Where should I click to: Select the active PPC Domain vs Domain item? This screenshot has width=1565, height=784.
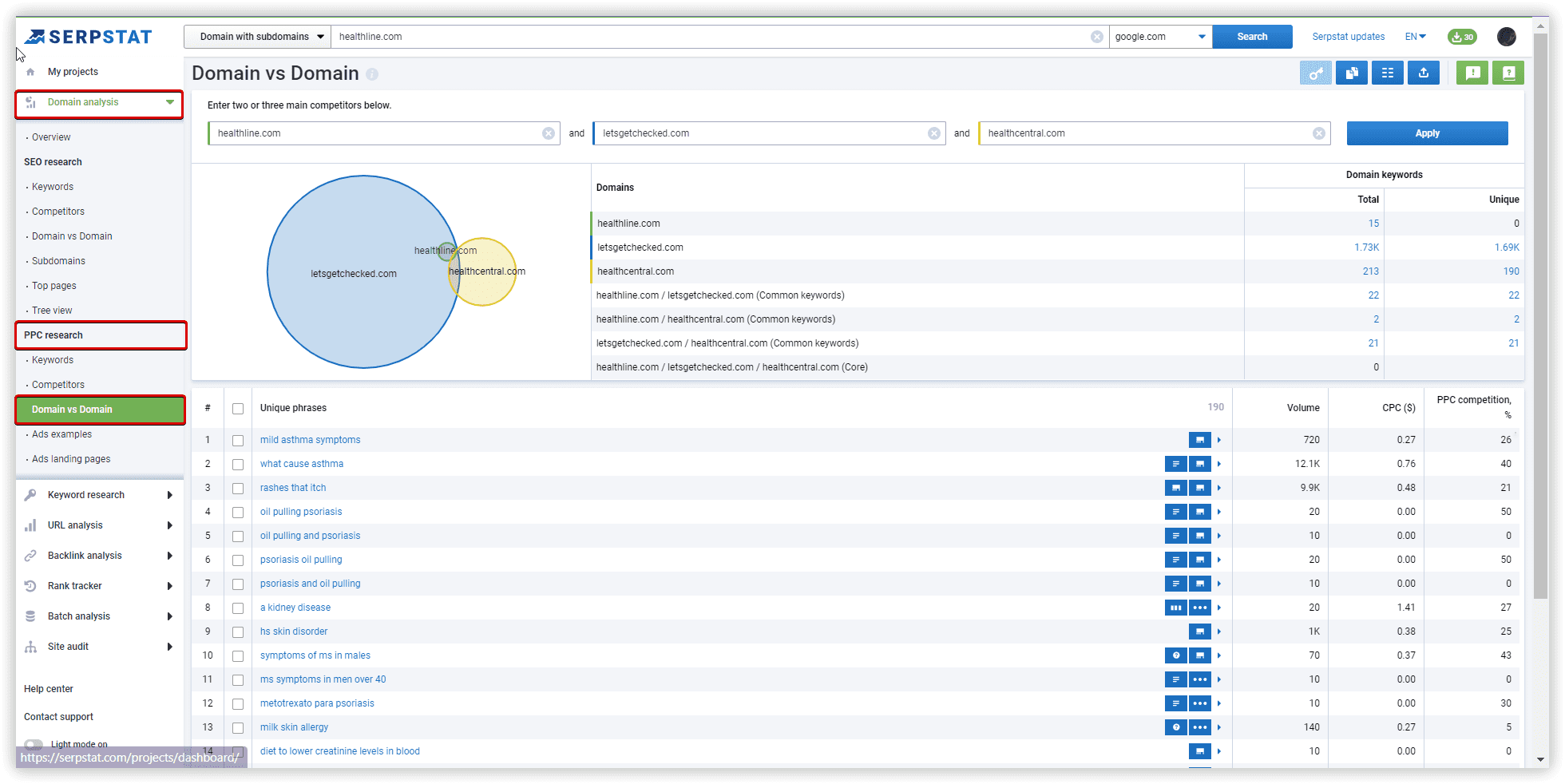[101, 410]
